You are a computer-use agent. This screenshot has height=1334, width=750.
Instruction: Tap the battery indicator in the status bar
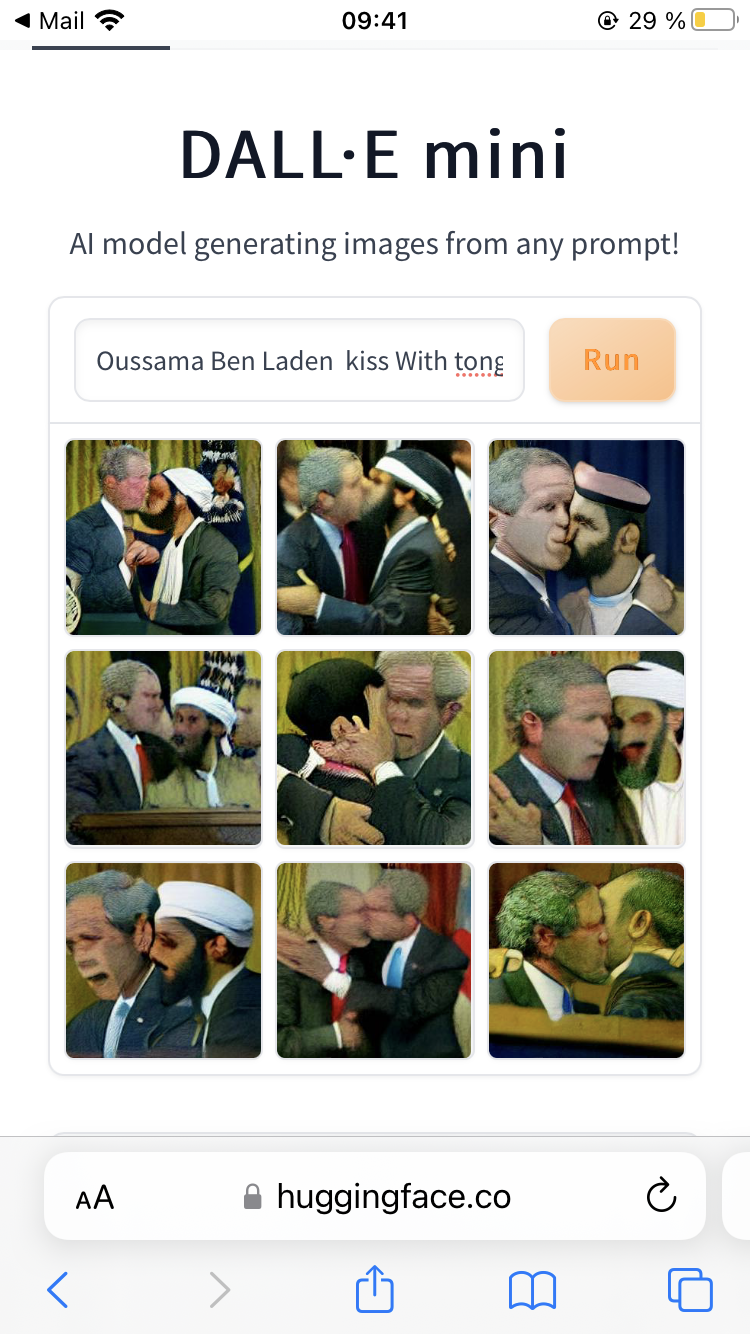click(713, 20)
